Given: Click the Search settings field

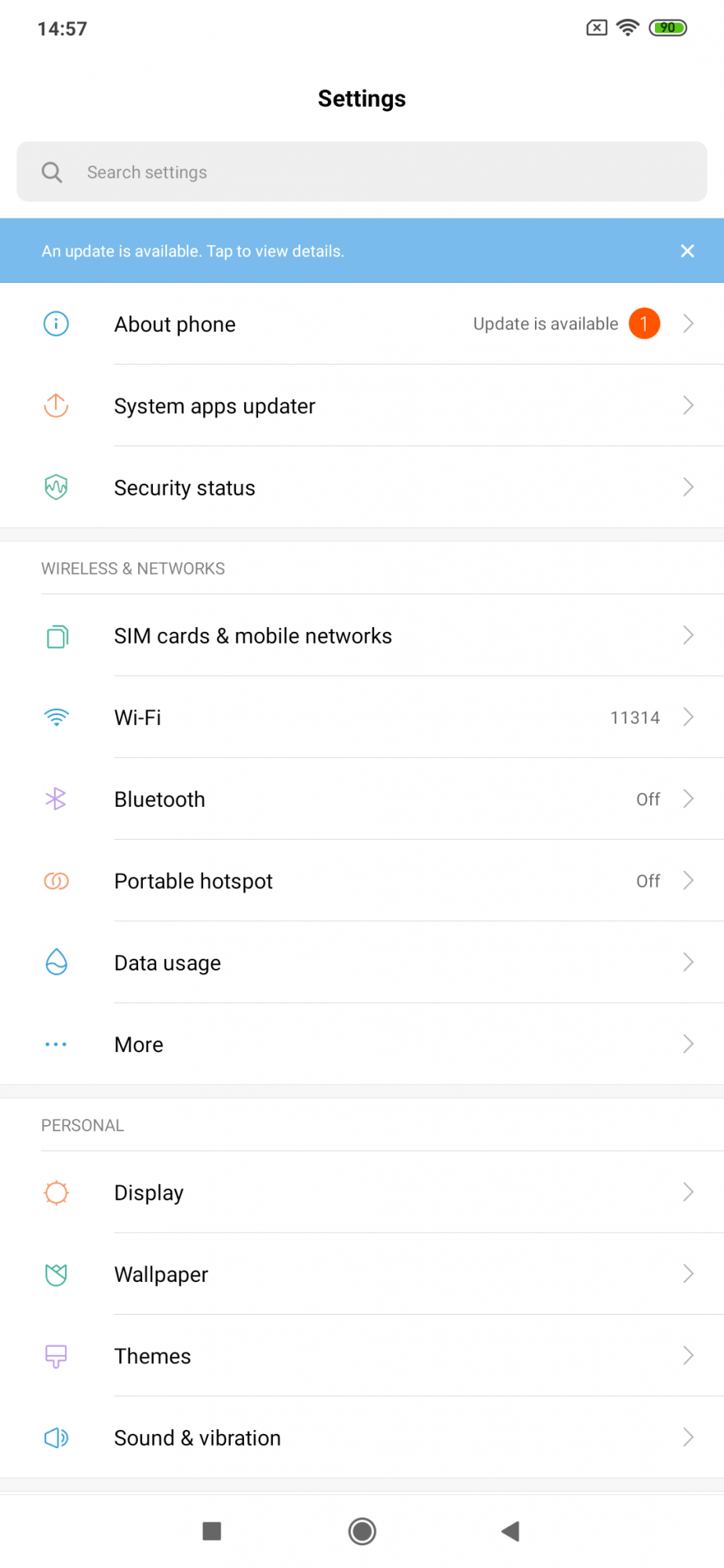Looking at the screenshot, I should pos(362,172).
